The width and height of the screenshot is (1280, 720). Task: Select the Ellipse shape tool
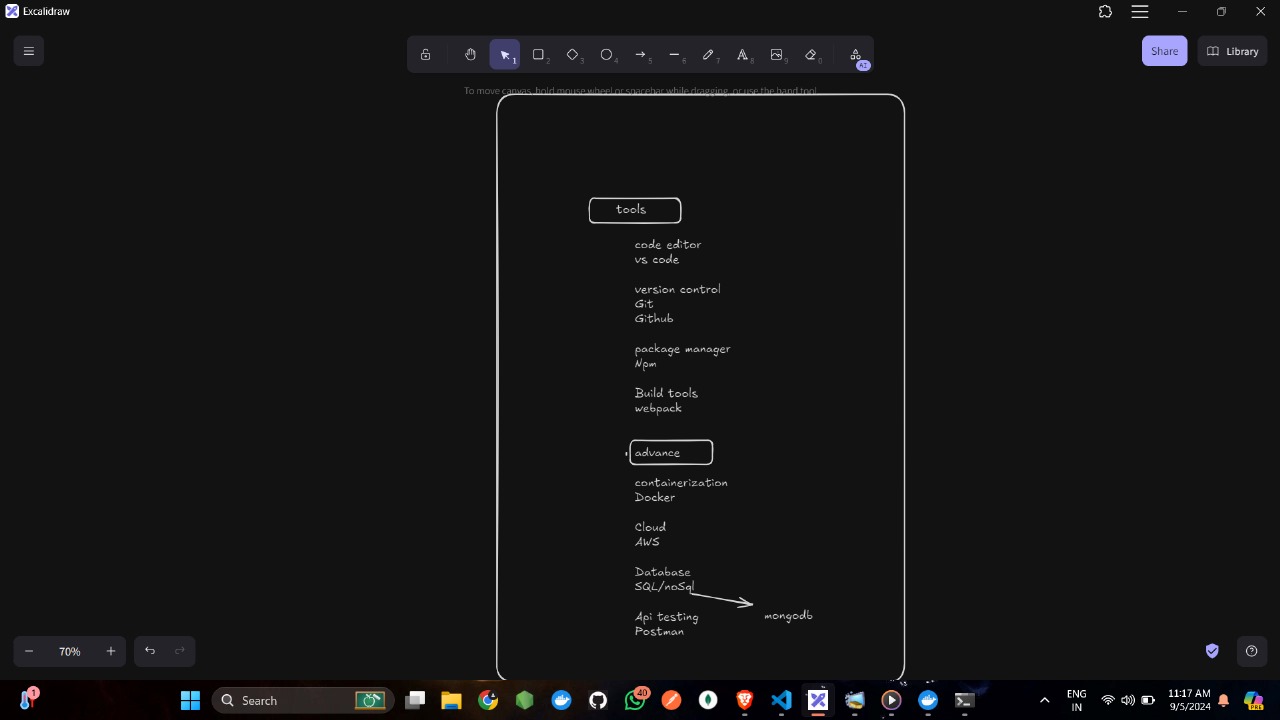[x=606, y=55]
